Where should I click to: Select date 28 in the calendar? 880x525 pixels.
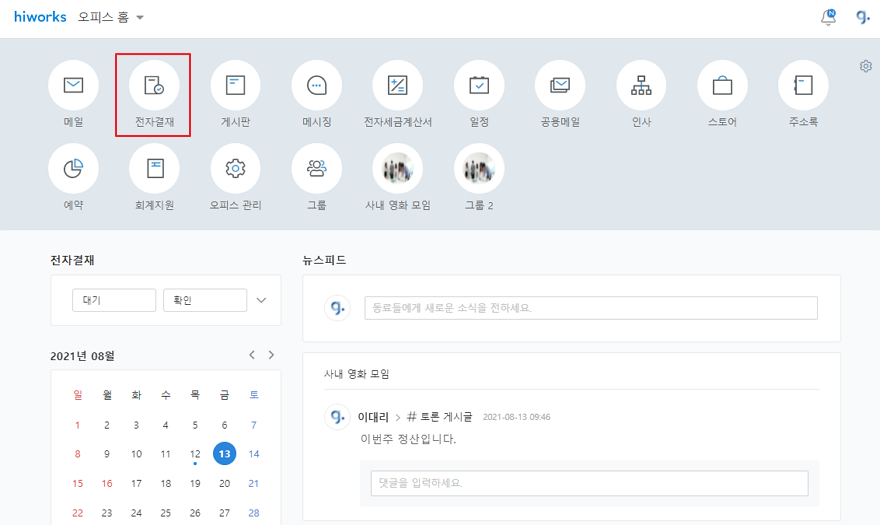[x=254, y=513]
